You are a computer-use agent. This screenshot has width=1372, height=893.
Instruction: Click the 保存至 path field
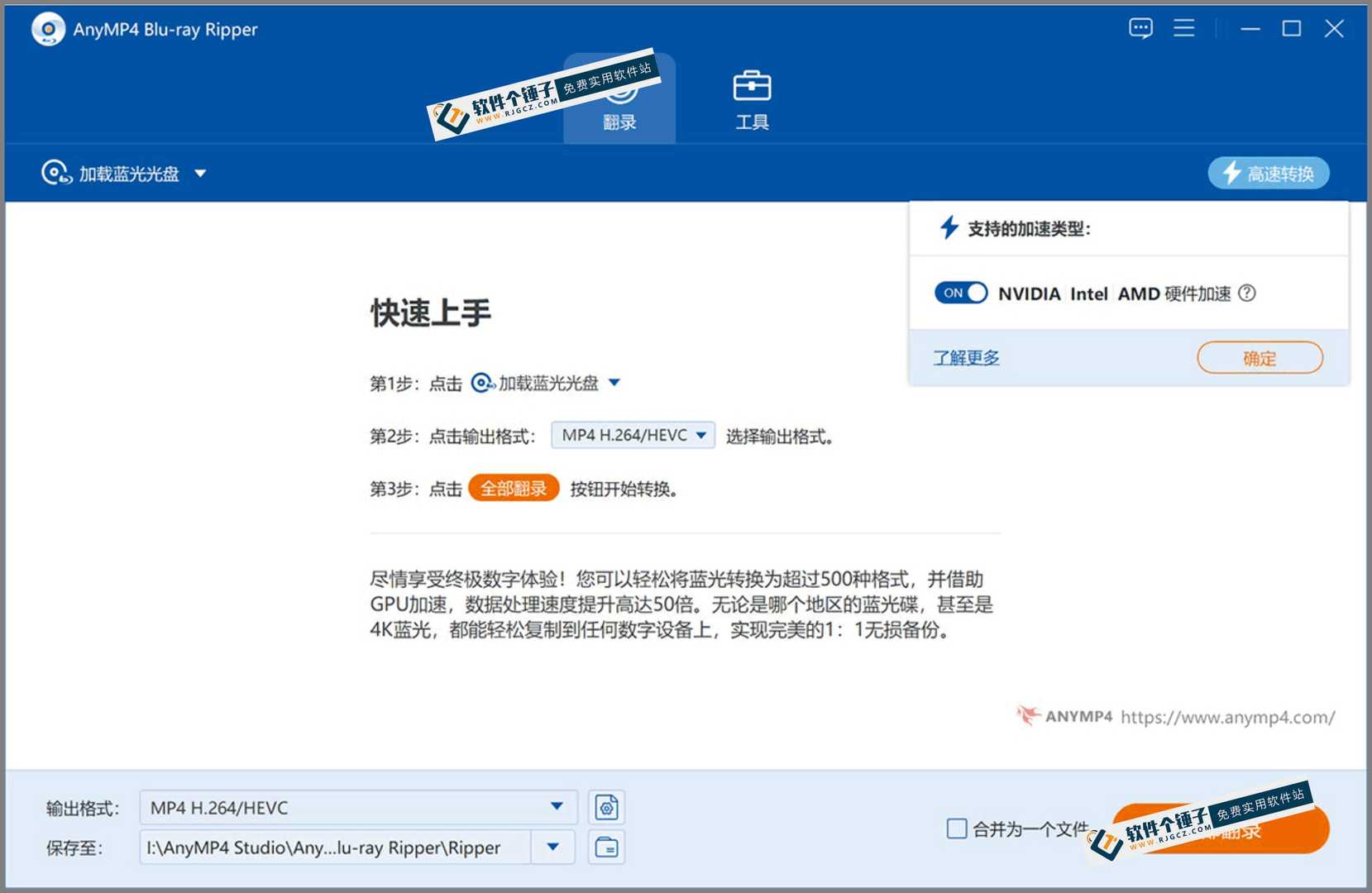click(335, 848)
